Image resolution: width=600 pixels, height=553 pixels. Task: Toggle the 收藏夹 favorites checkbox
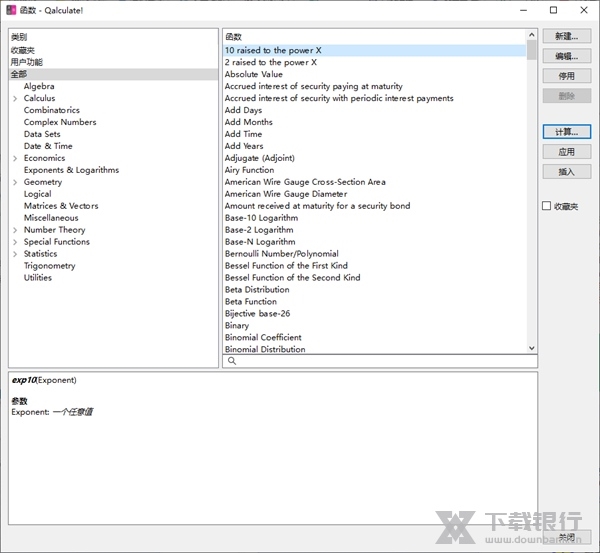tap(546, 206)
